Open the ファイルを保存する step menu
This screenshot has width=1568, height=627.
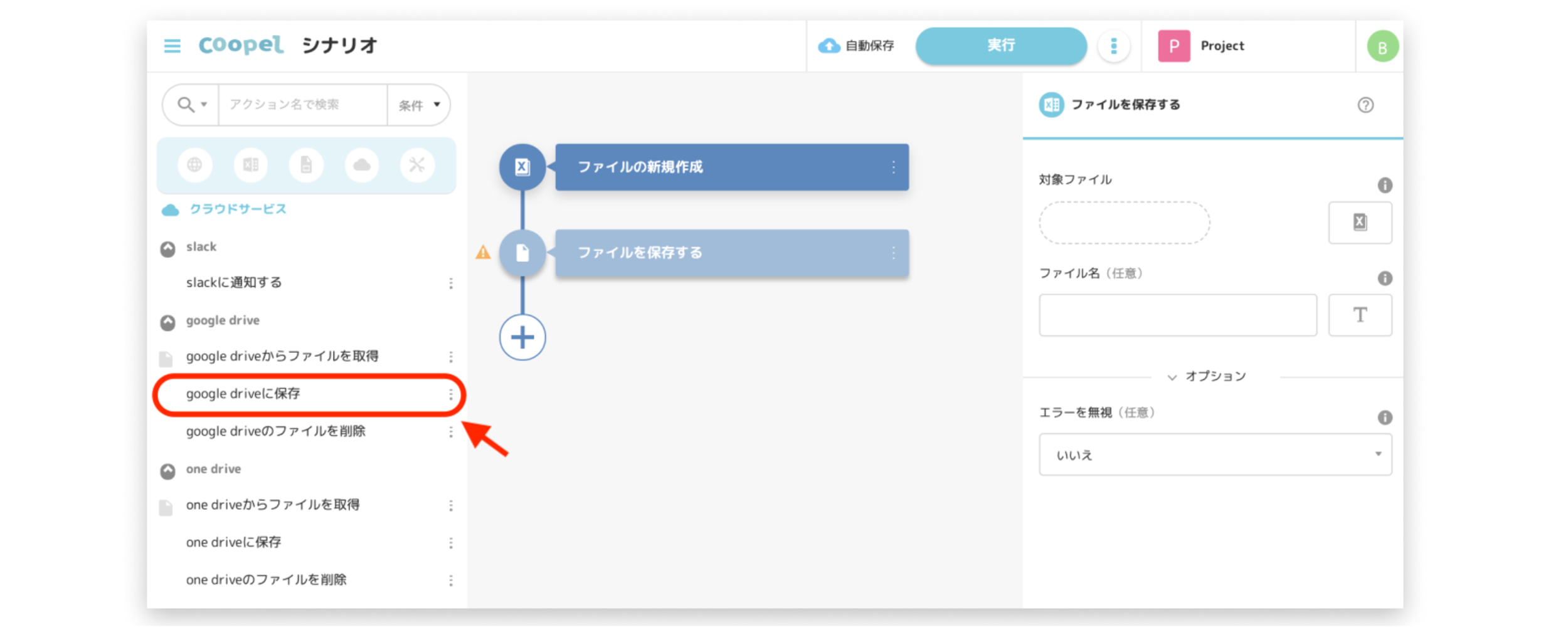[893, 253]
